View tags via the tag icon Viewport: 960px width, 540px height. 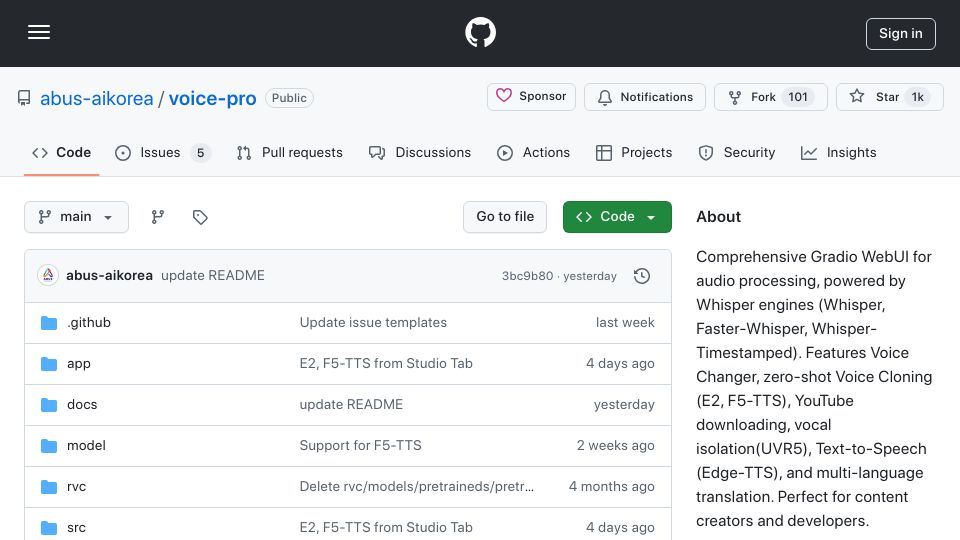coord(200,217)
